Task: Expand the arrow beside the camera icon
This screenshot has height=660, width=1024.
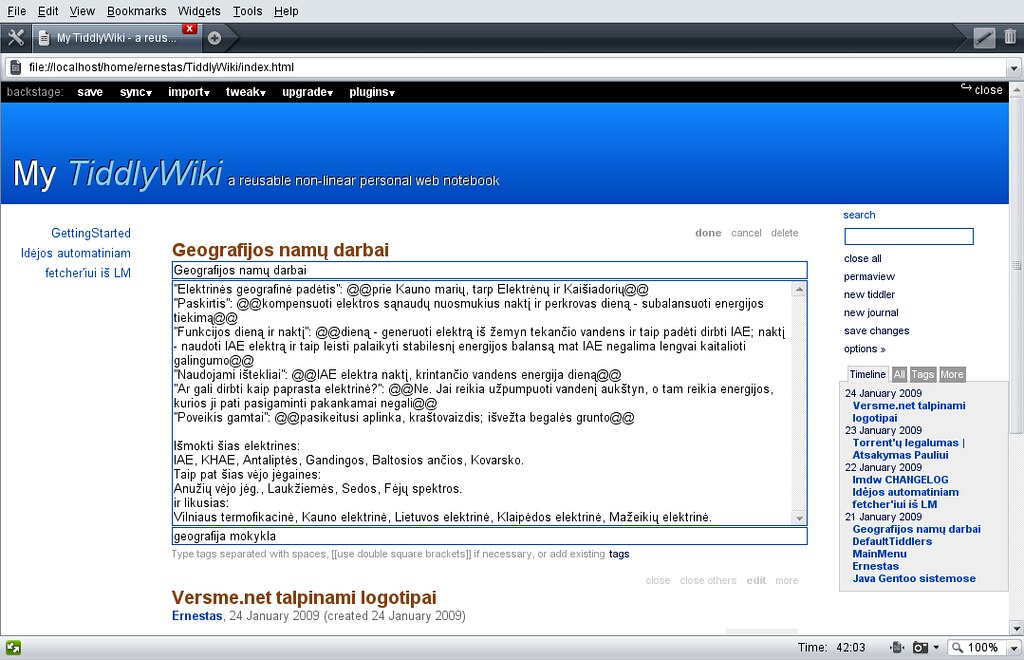Action: point(936,648)
